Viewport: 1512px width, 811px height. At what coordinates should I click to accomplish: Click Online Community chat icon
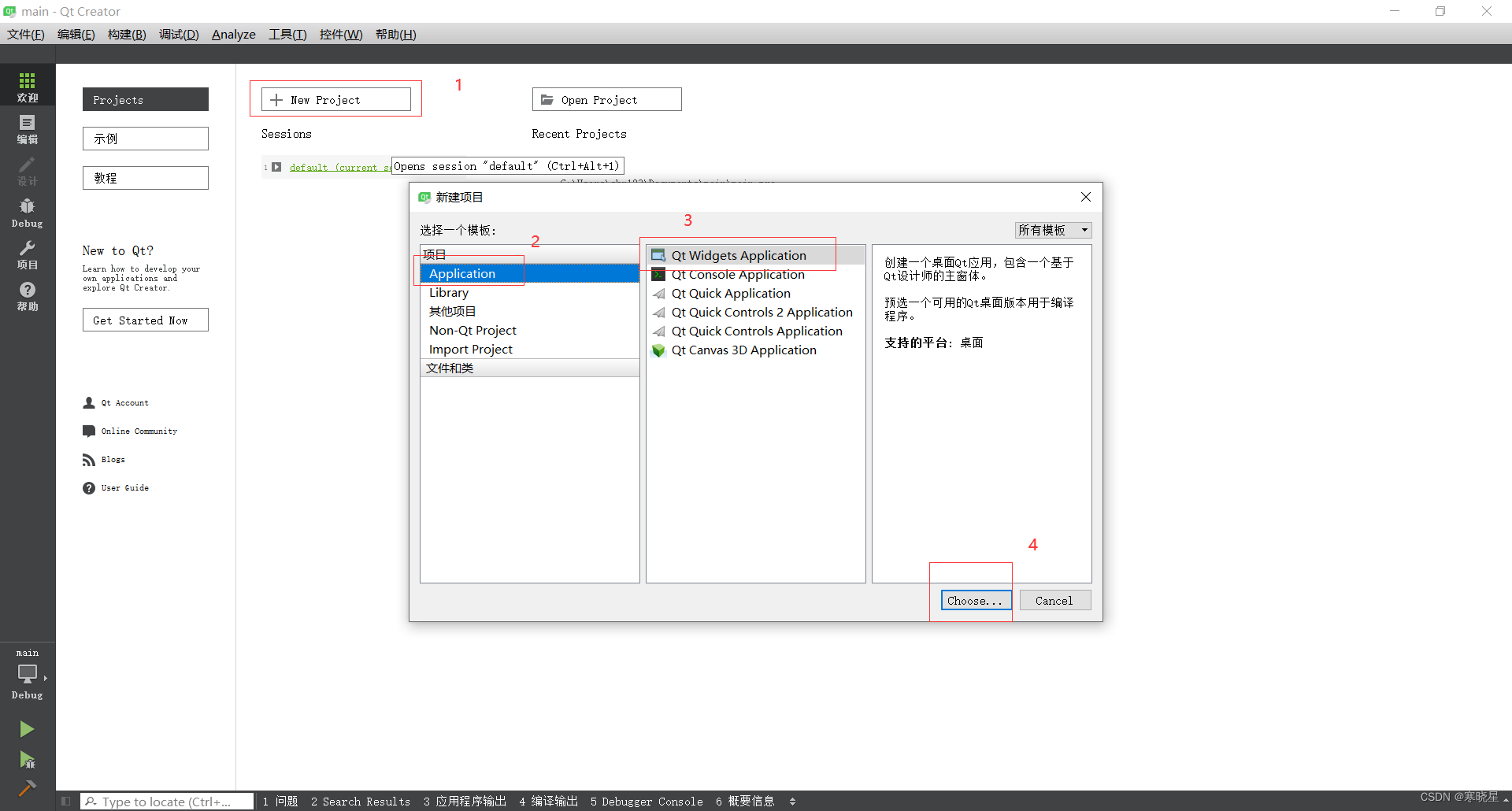coord(89,431)
